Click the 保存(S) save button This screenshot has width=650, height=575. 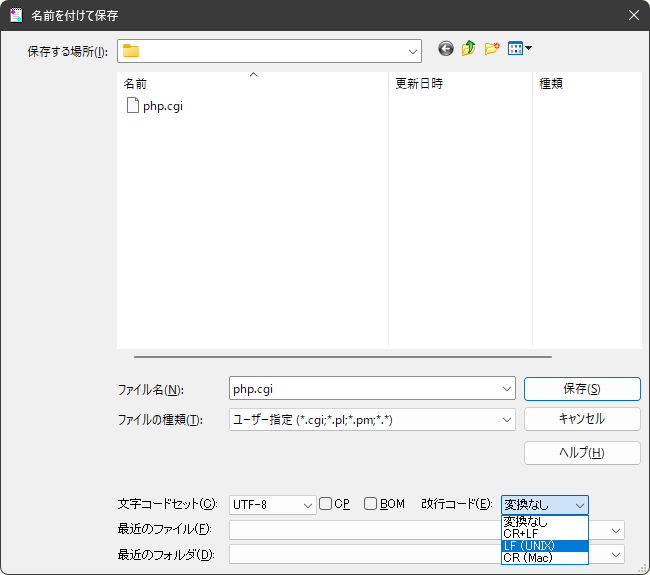coord(582,389)
